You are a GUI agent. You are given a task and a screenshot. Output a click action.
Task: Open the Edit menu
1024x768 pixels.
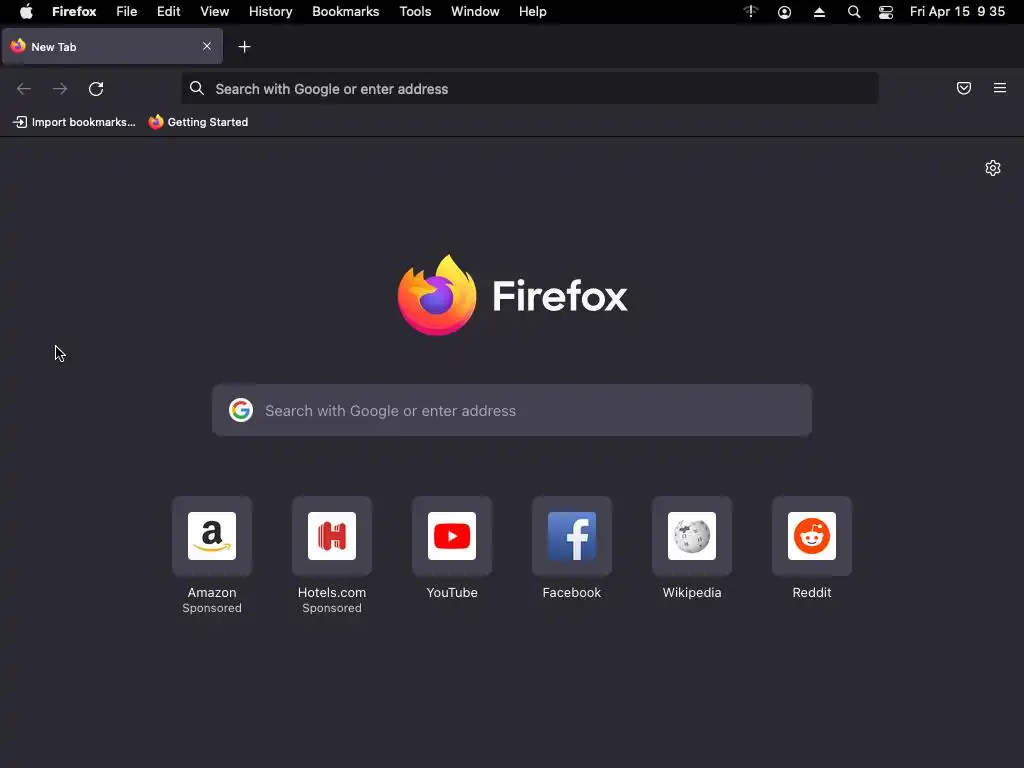pyautogui.click(x=168, y=12)
